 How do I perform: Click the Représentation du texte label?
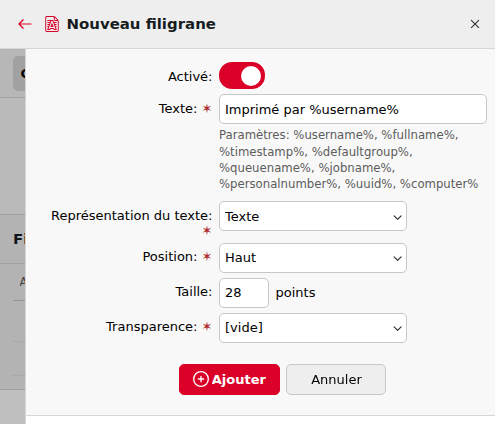tap(132, 216)
